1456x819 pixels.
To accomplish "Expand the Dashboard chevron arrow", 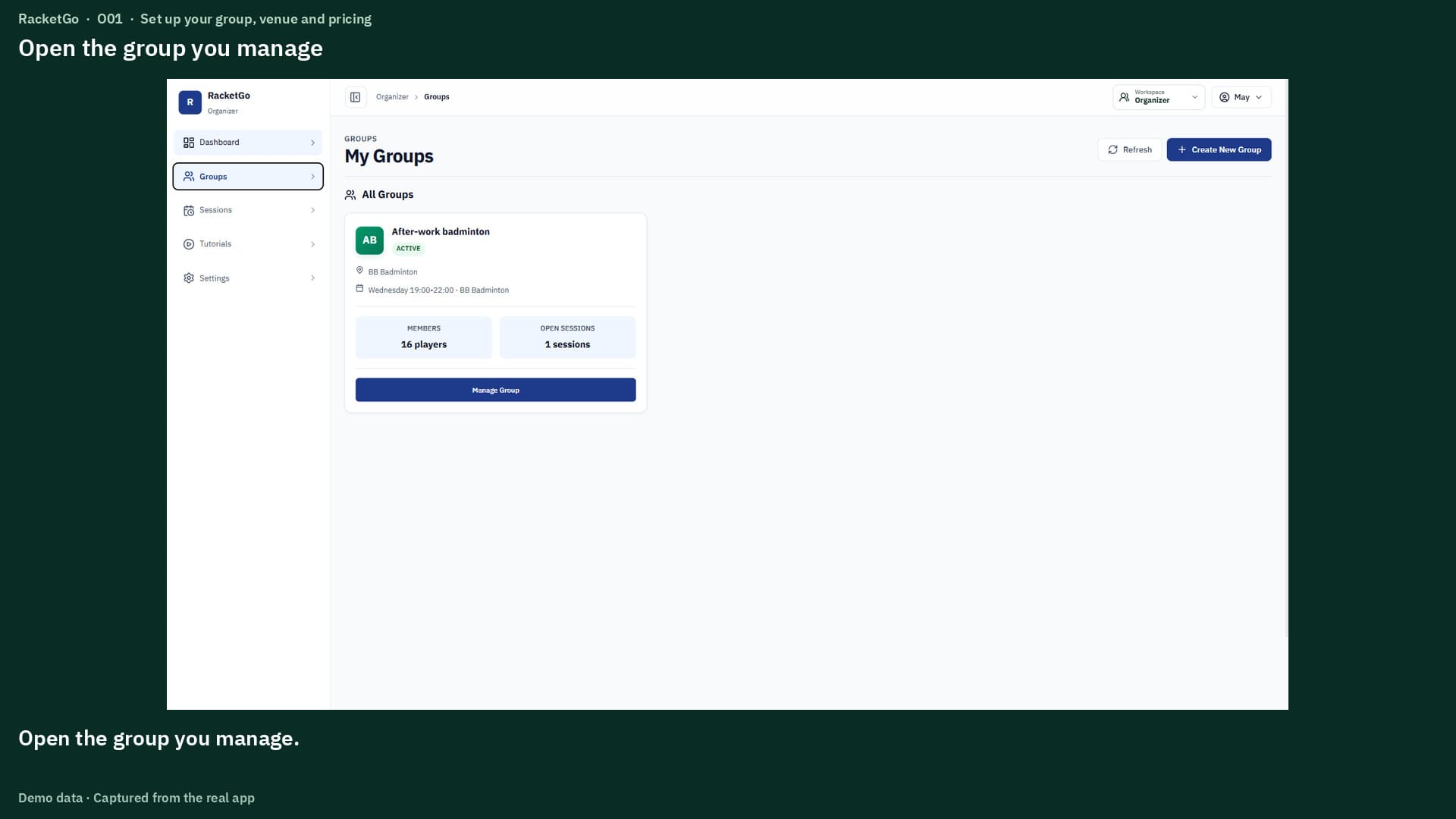I will coord(312,143).
